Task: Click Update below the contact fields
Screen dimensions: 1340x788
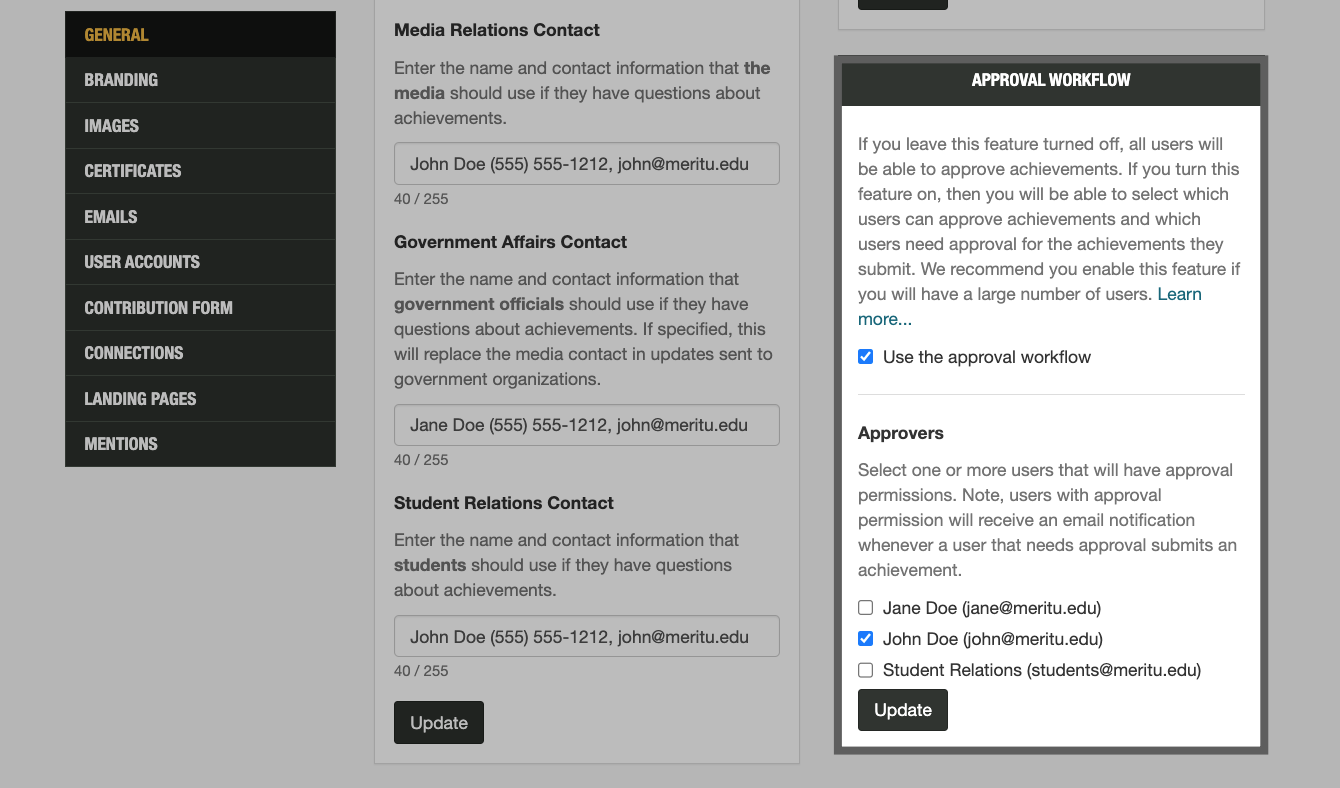Action: coord(438,722)
